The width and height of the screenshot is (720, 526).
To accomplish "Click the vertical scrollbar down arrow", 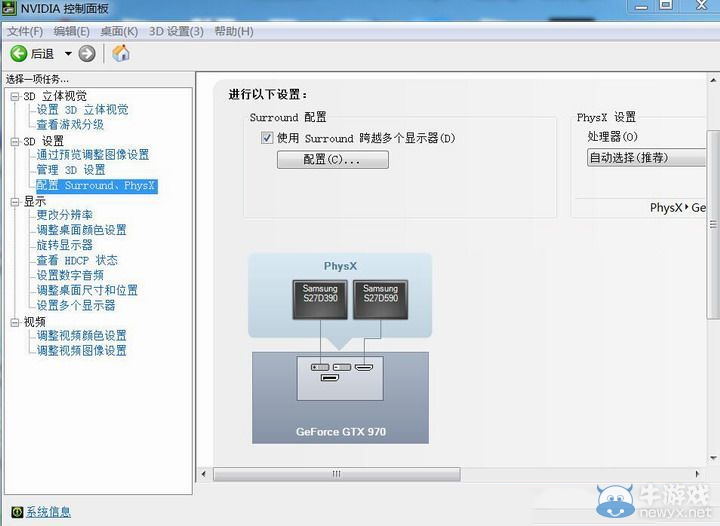I will (x=713, y=458).
